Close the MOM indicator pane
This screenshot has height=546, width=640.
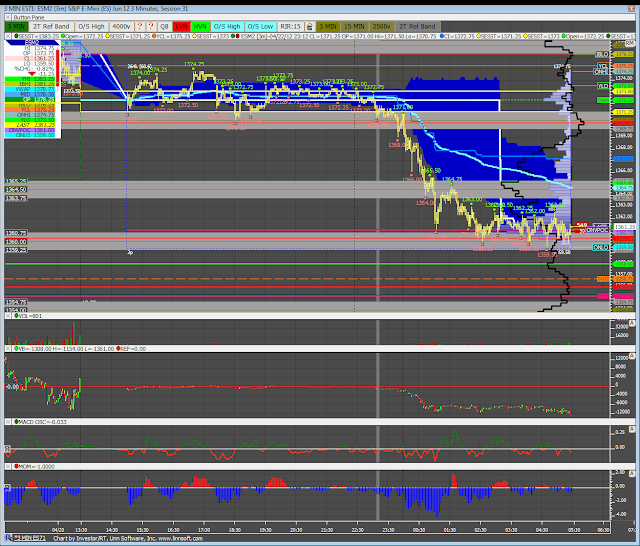click(8, 466)
